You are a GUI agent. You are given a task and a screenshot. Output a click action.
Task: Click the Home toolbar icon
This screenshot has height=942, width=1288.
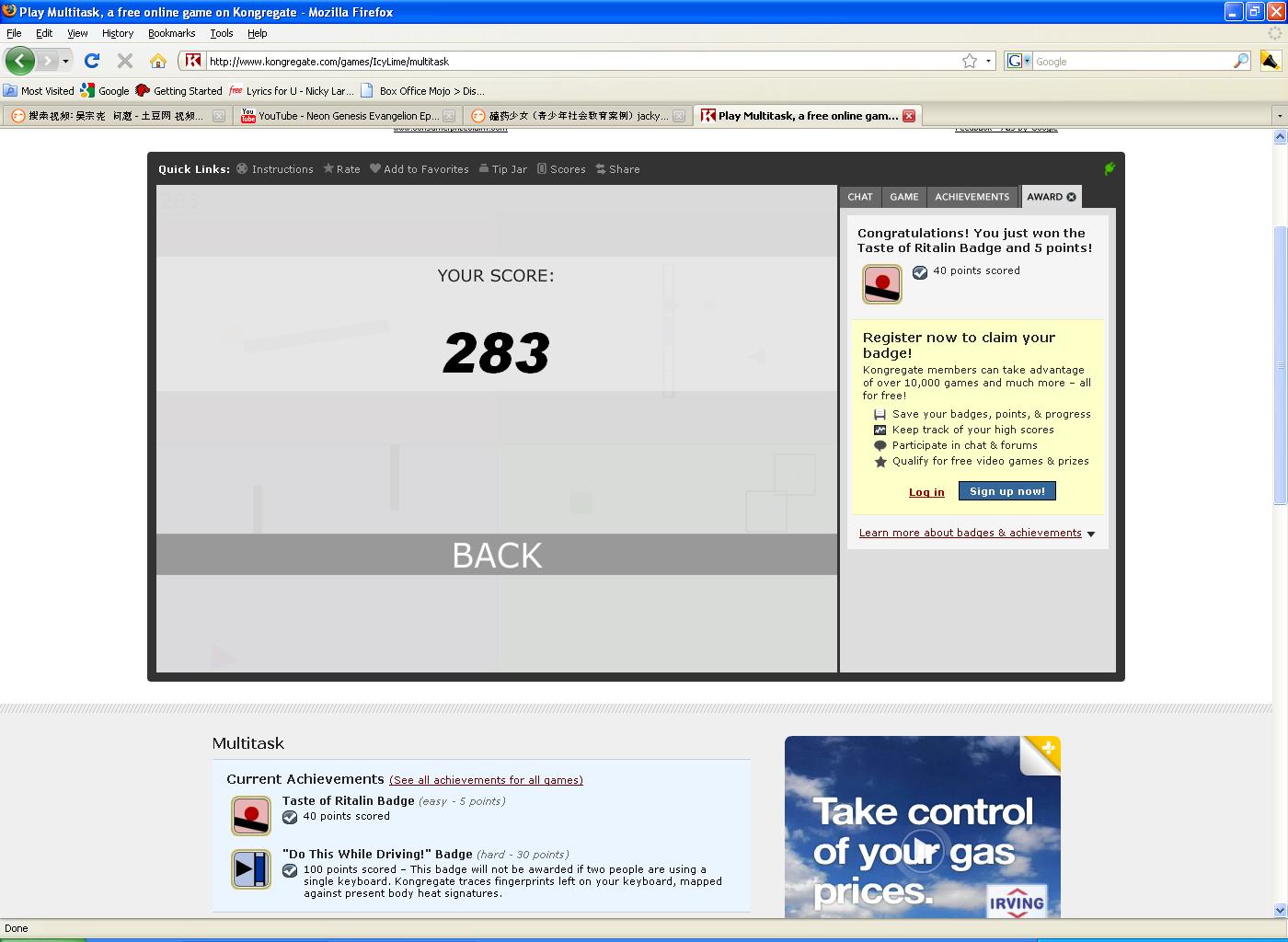[158, 61]
